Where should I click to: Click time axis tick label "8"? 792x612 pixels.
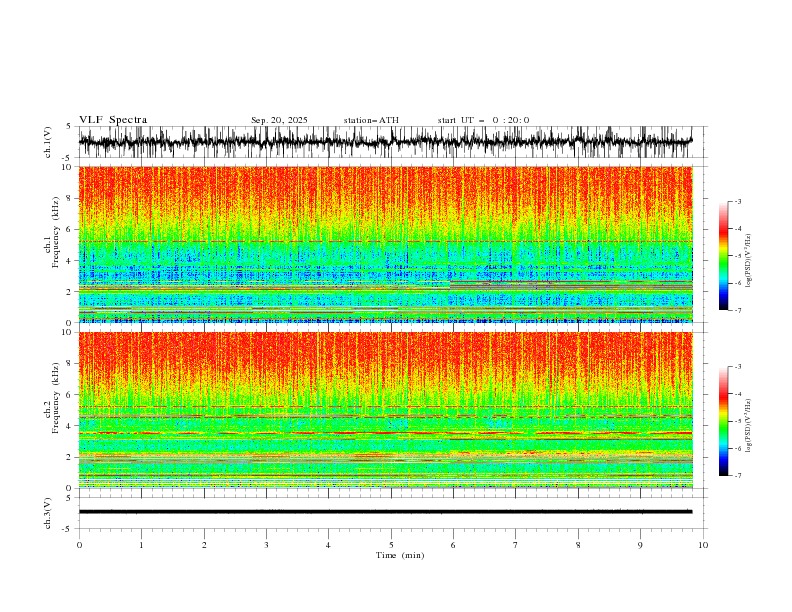(578, 545)
